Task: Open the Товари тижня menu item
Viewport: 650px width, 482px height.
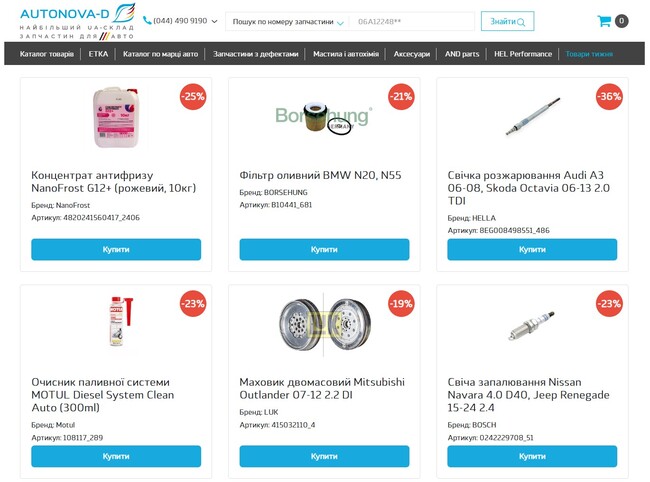Action: 589,54
